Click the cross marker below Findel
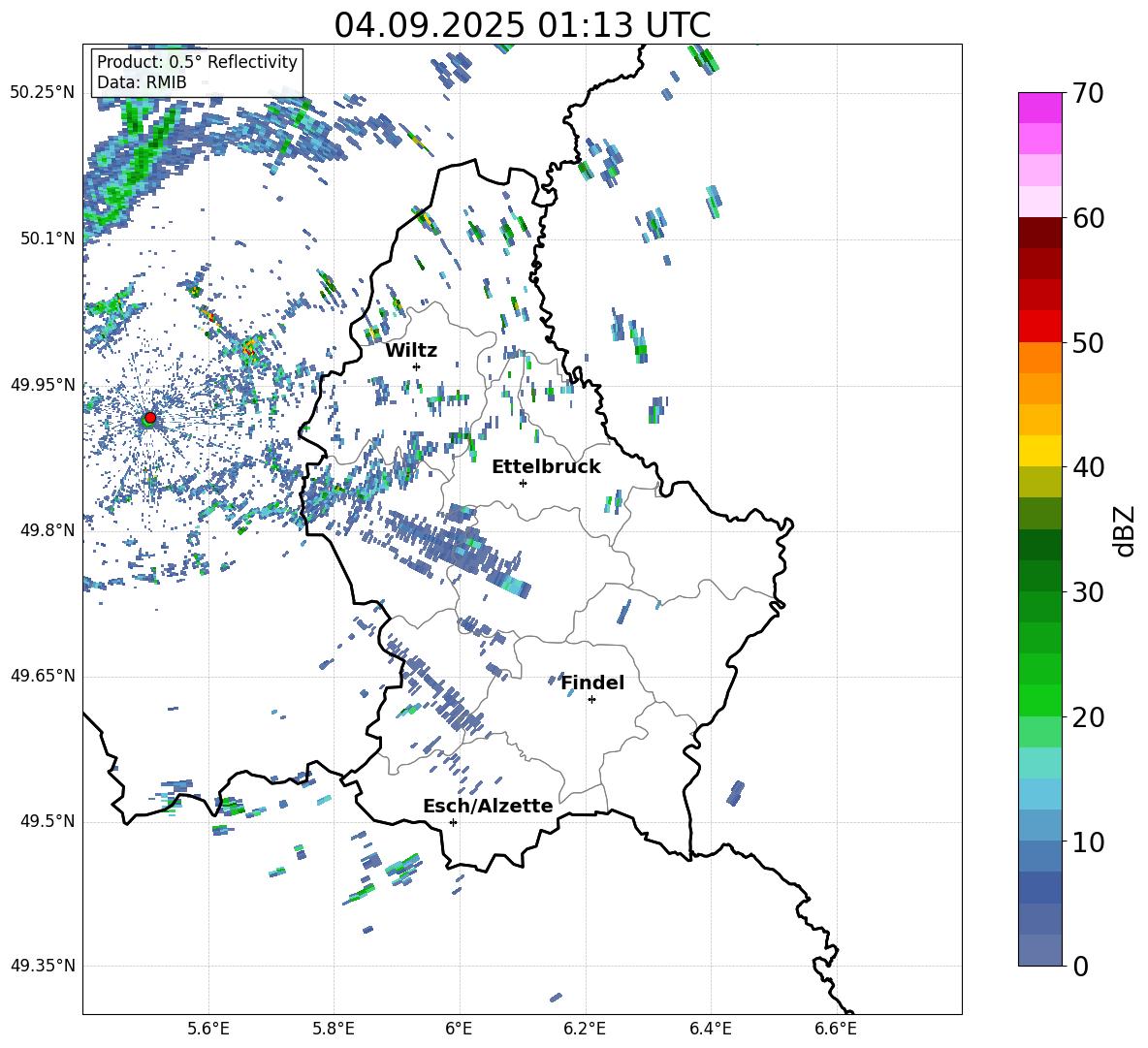Screen dimensions: 1148x1048 tap(591, 700)
